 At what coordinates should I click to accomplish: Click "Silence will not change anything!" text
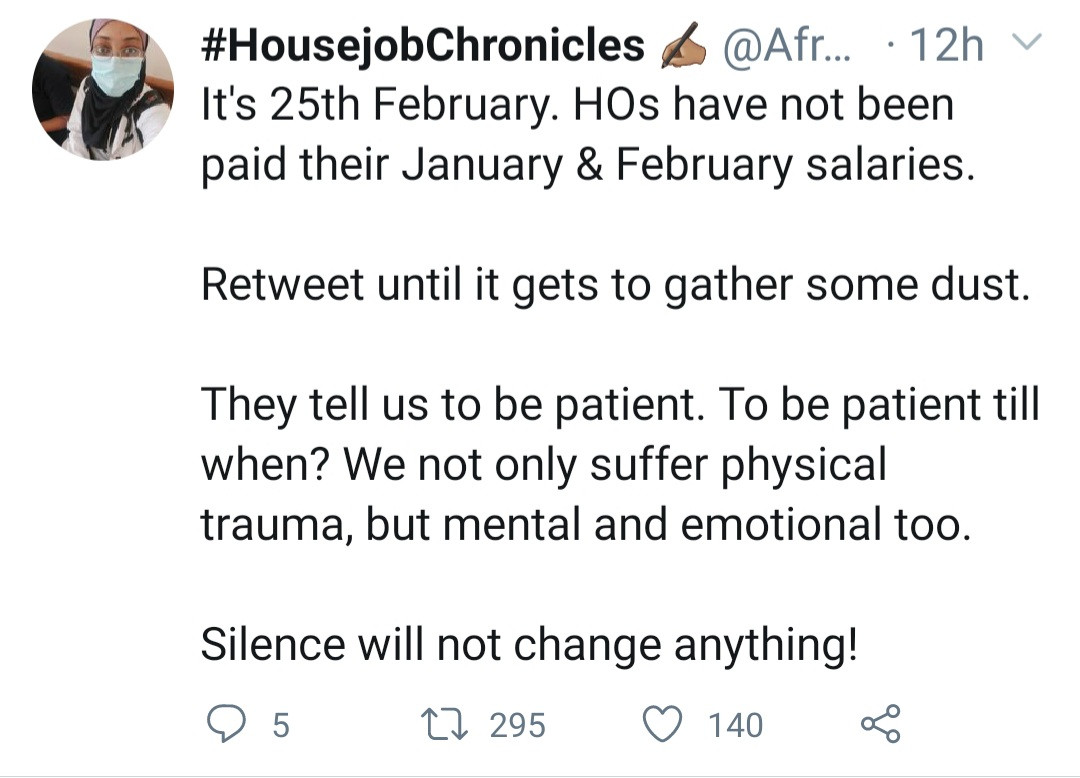pos(529,645)
